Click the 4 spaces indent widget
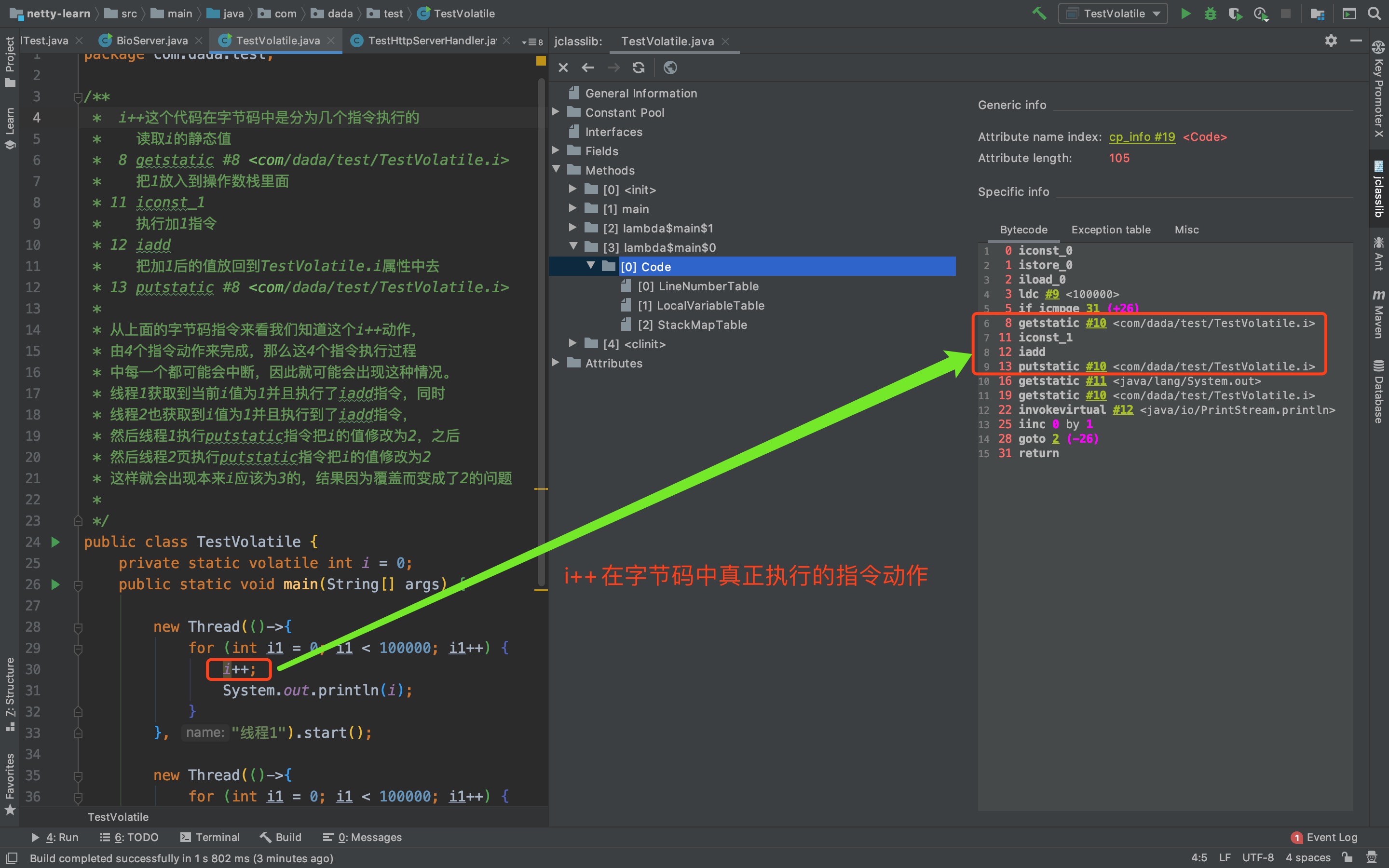The width and height of the screenshot is (1389, 868). 1307,858
